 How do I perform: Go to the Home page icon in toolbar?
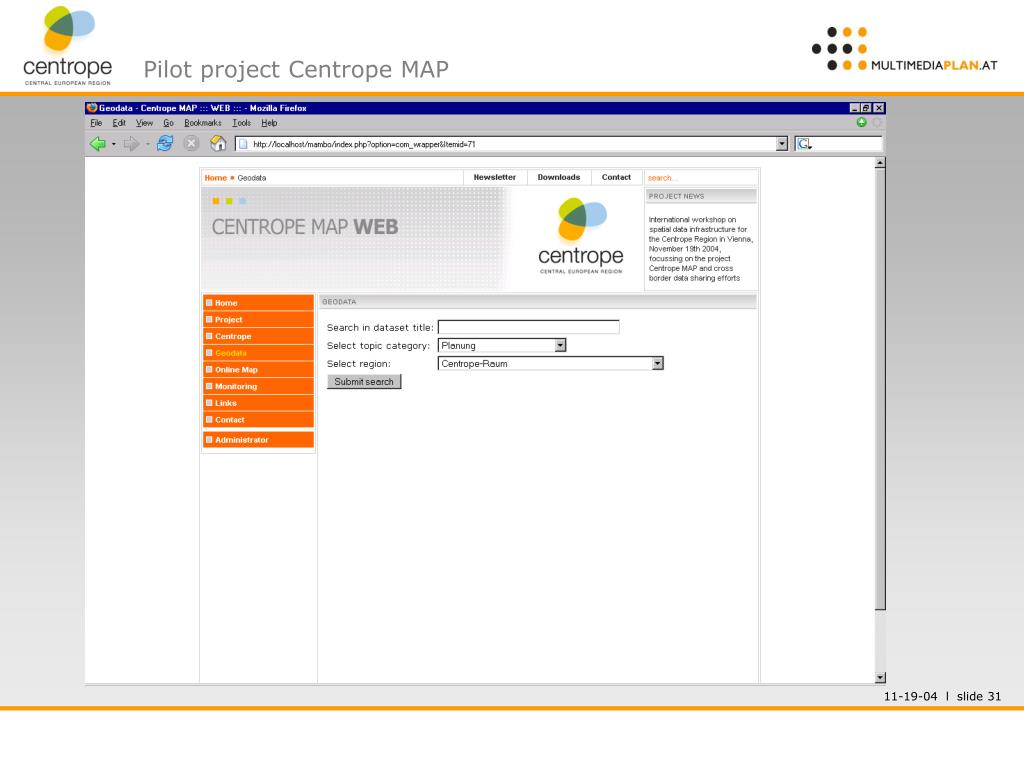coord(218,143)
